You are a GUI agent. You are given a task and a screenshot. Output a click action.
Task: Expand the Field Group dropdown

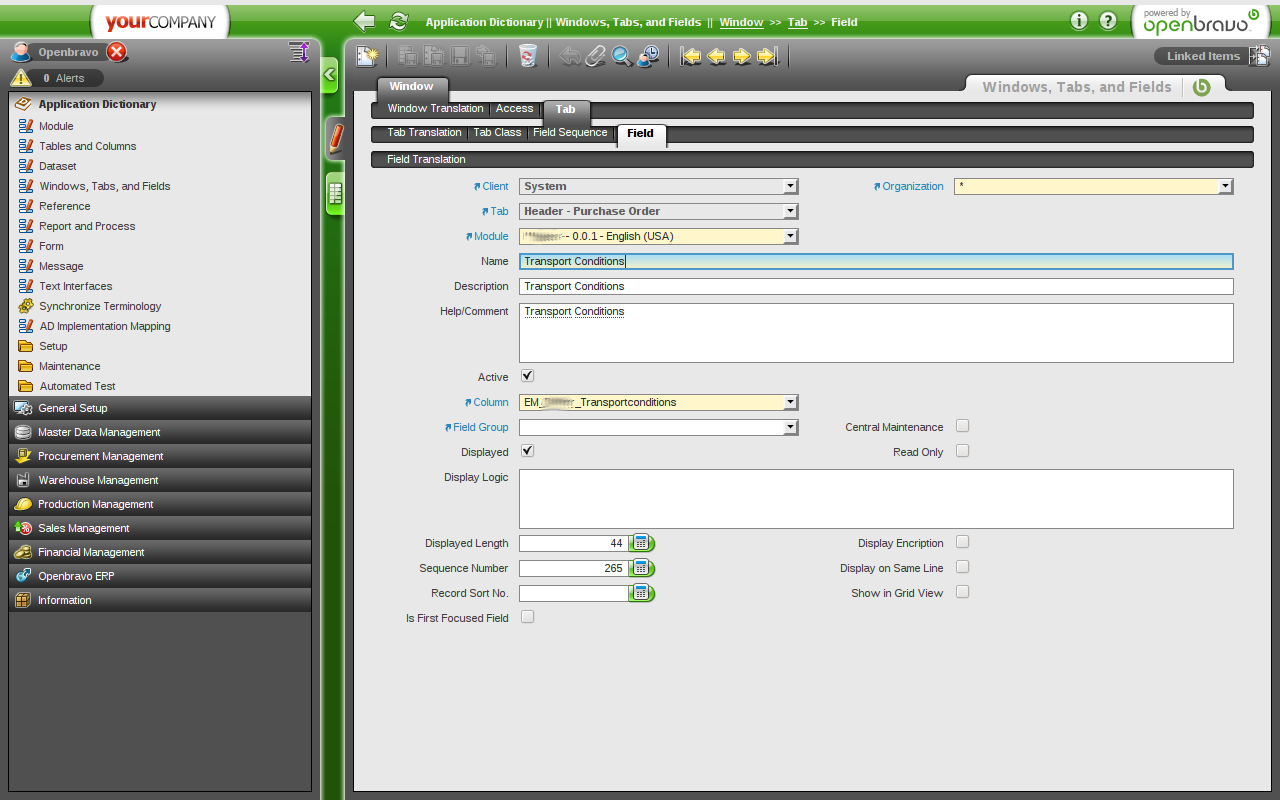pyautogui.click(x=790, y=427)
